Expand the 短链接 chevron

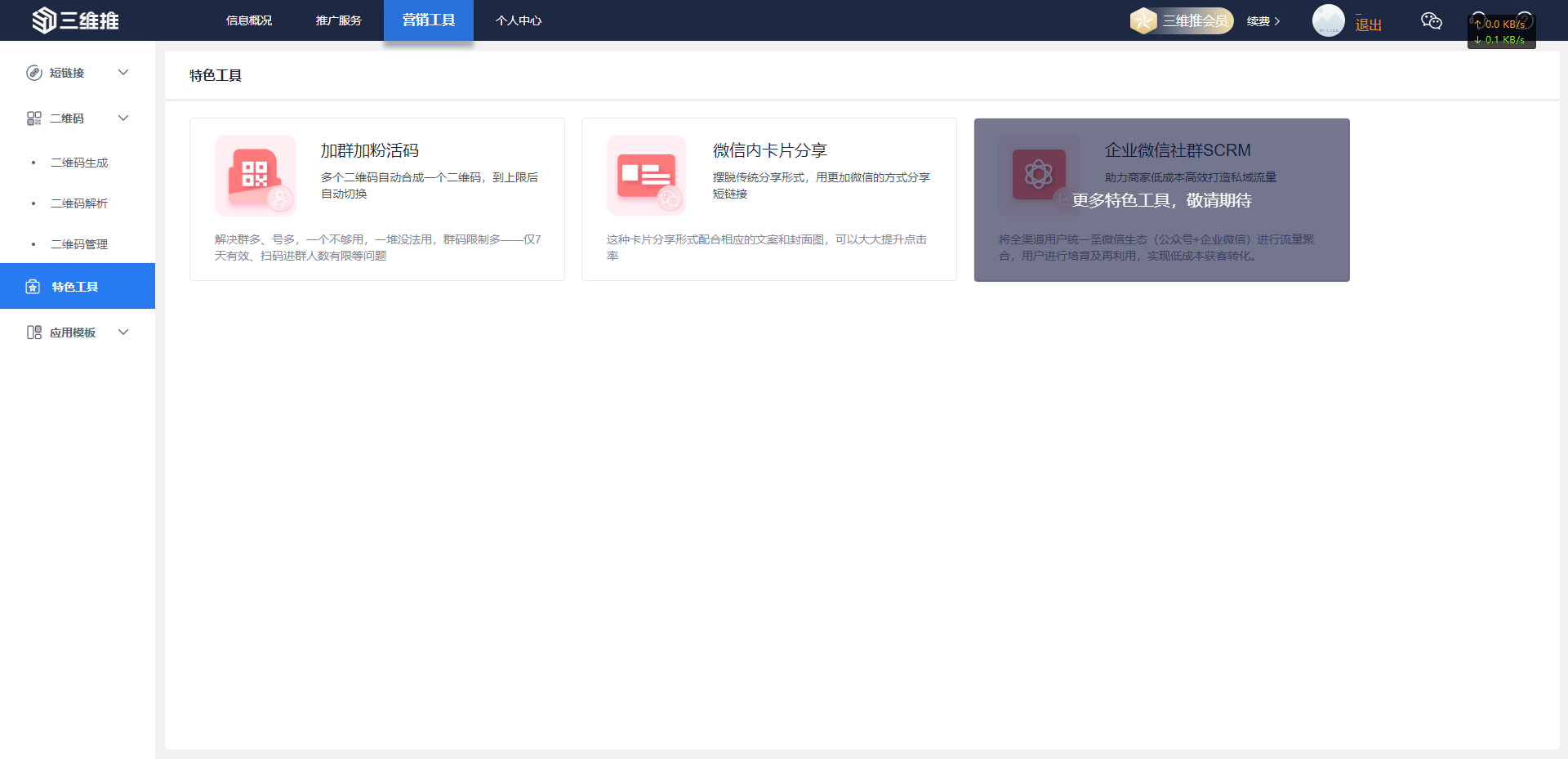pos(123,73)
